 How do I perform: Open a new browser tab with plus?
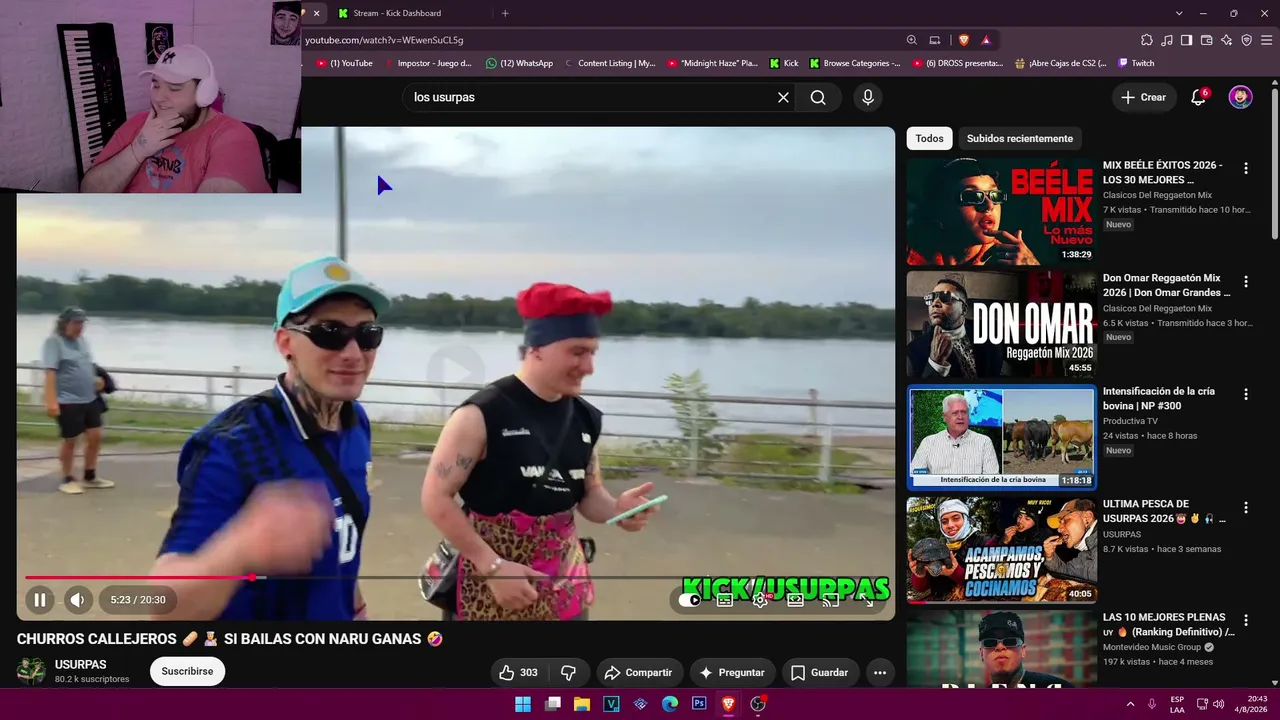coord(505,13)
